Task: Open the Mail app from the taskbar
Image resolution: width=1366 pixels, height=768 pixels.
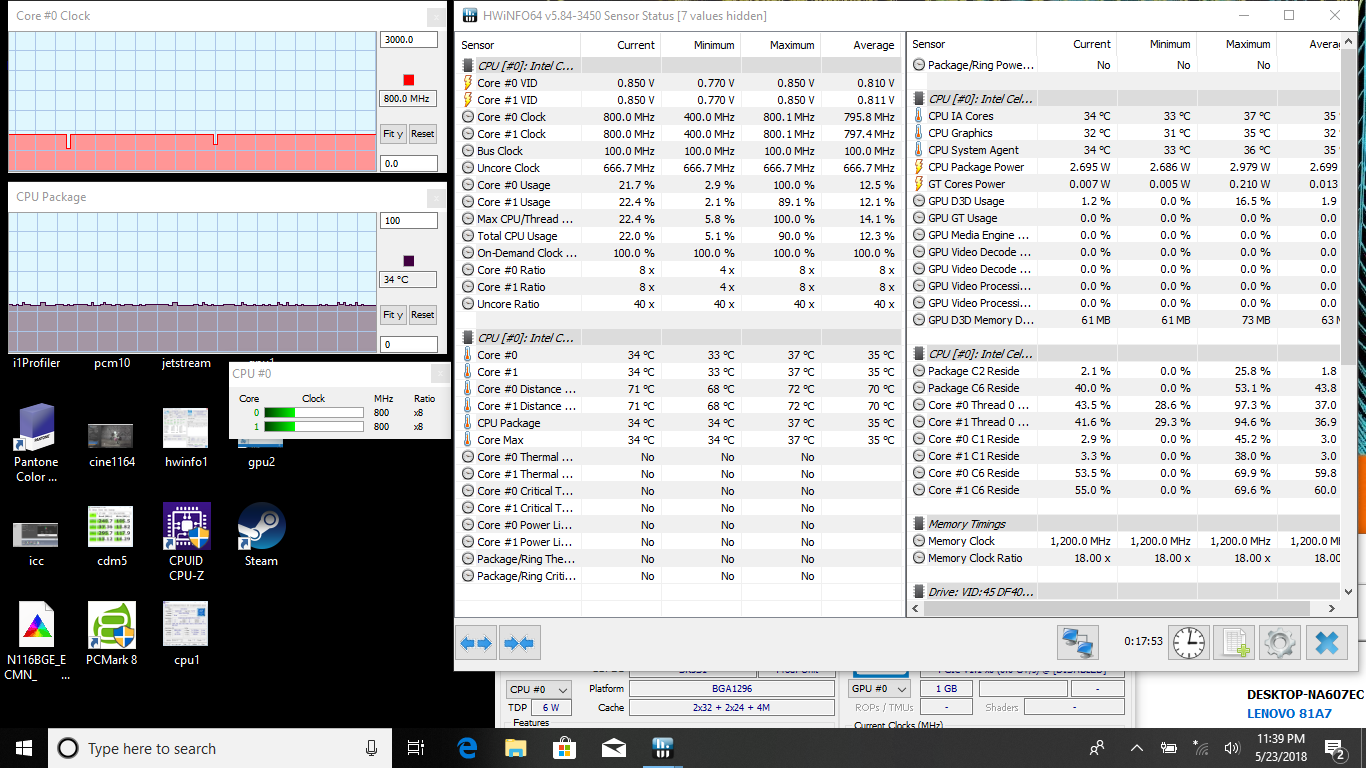Action: (x=613, y=747)
